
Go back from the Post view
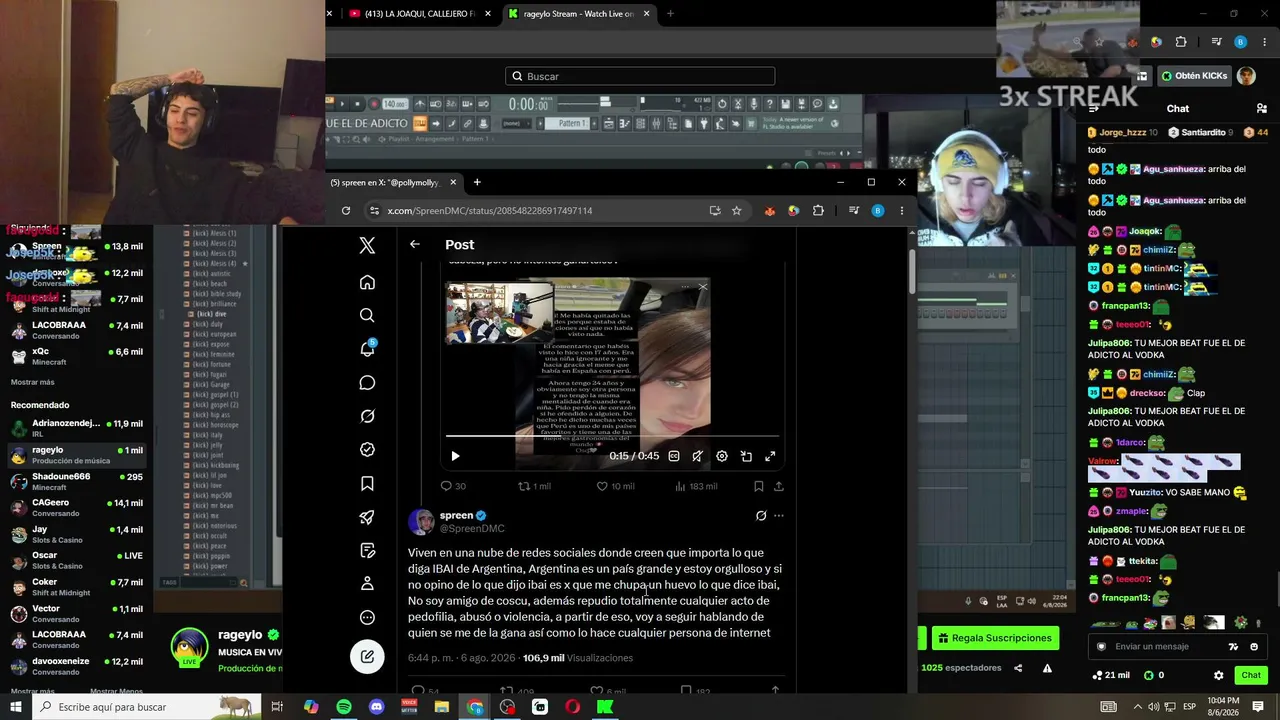pyautogui.click(x=415, y=244)
